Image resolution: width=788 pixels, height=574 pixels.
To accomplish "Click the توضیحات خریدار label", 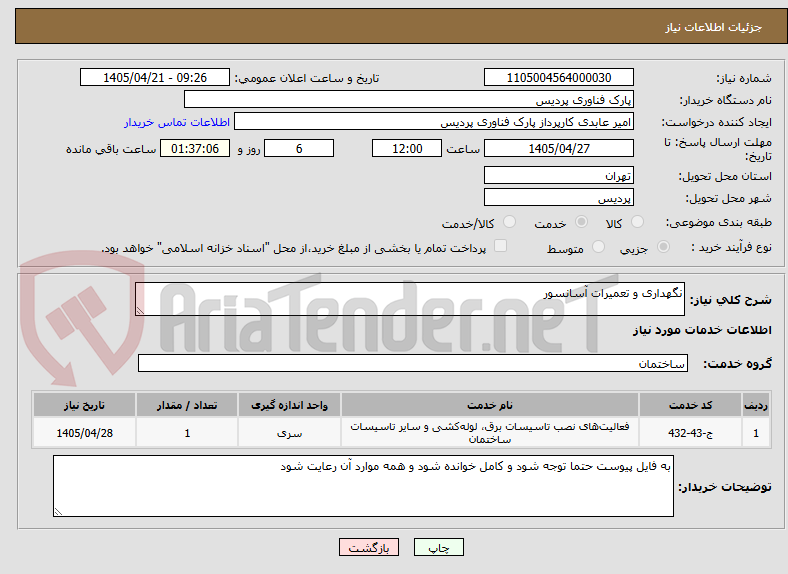I will click(x=725, y=487).
